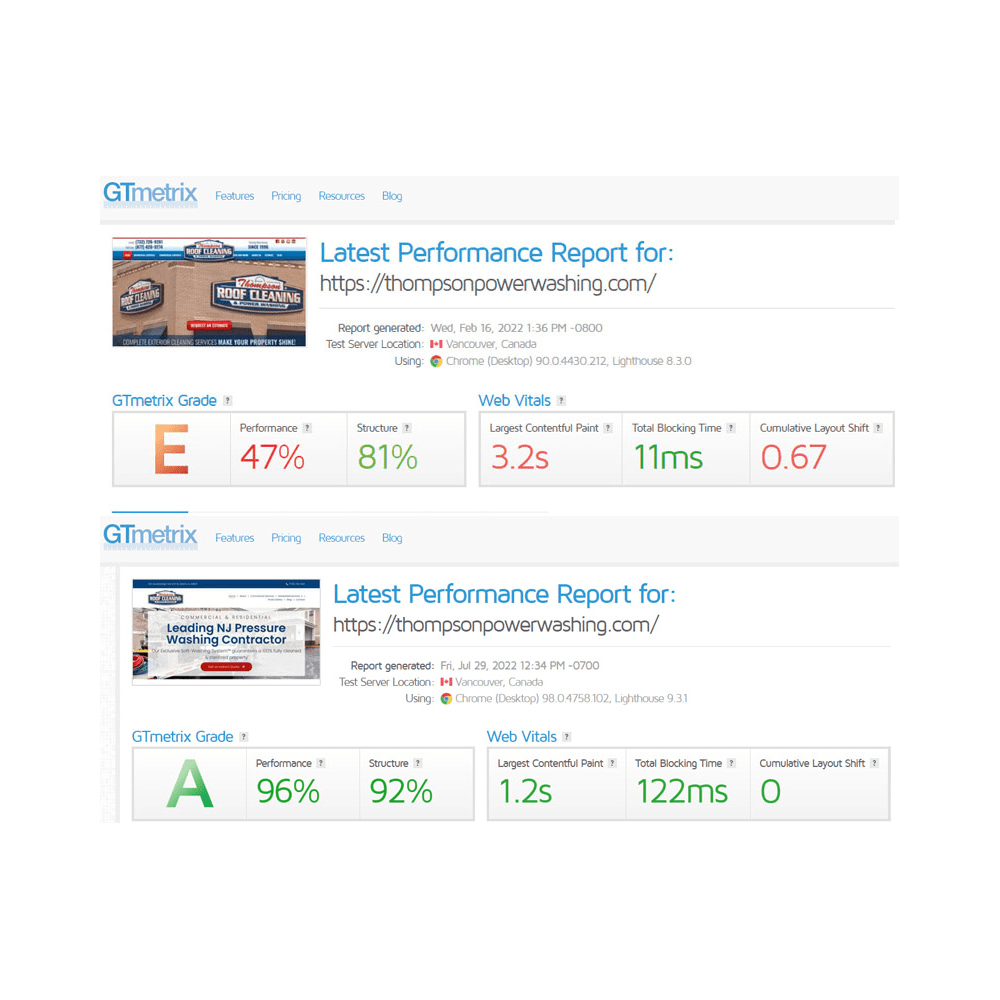
Task: Click the 3.2s Largest Contentful Paint value
Action: (520, 457)
